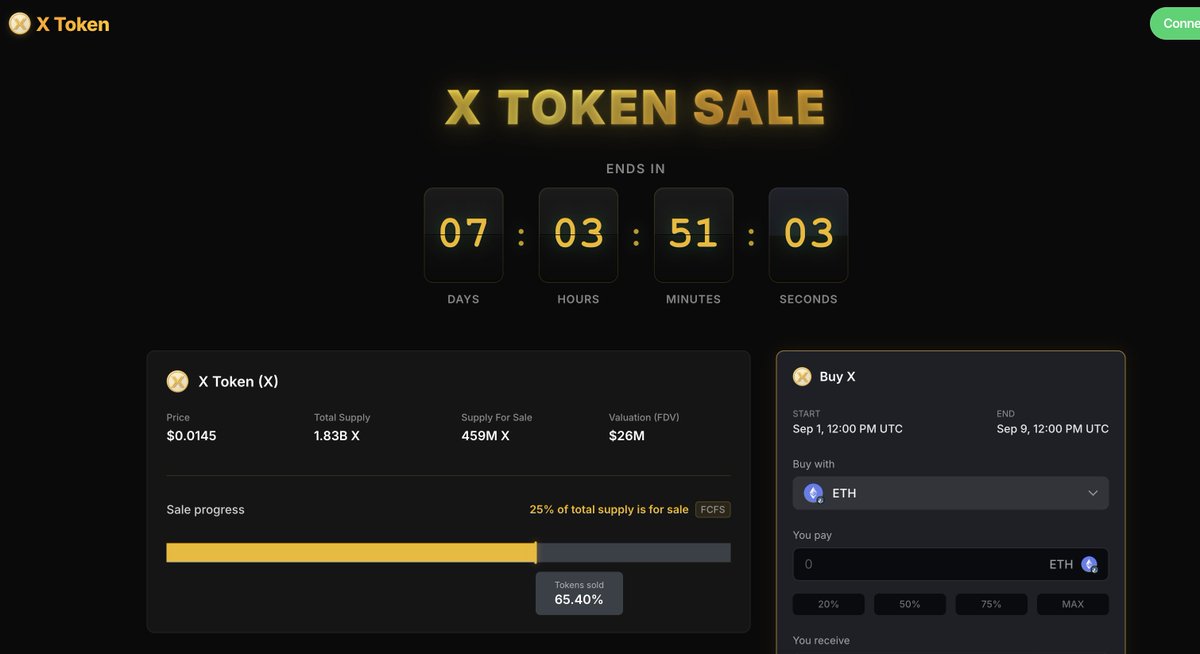
Task: Click the 25% of total supply text
Action: click(x=609, y=510)
